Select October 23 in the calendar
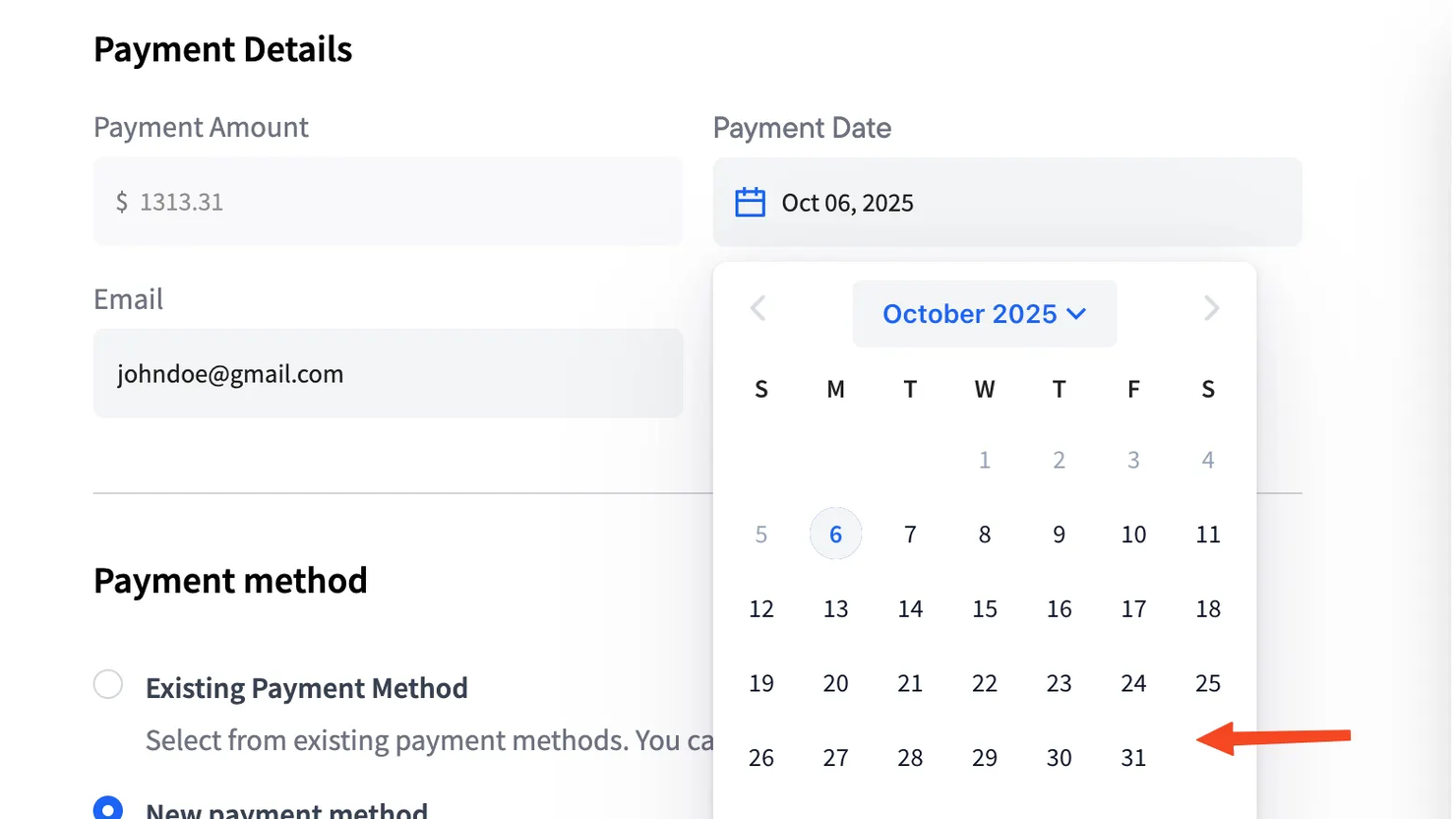The width and height of the screenshot is (1456, 819). 1059,684
